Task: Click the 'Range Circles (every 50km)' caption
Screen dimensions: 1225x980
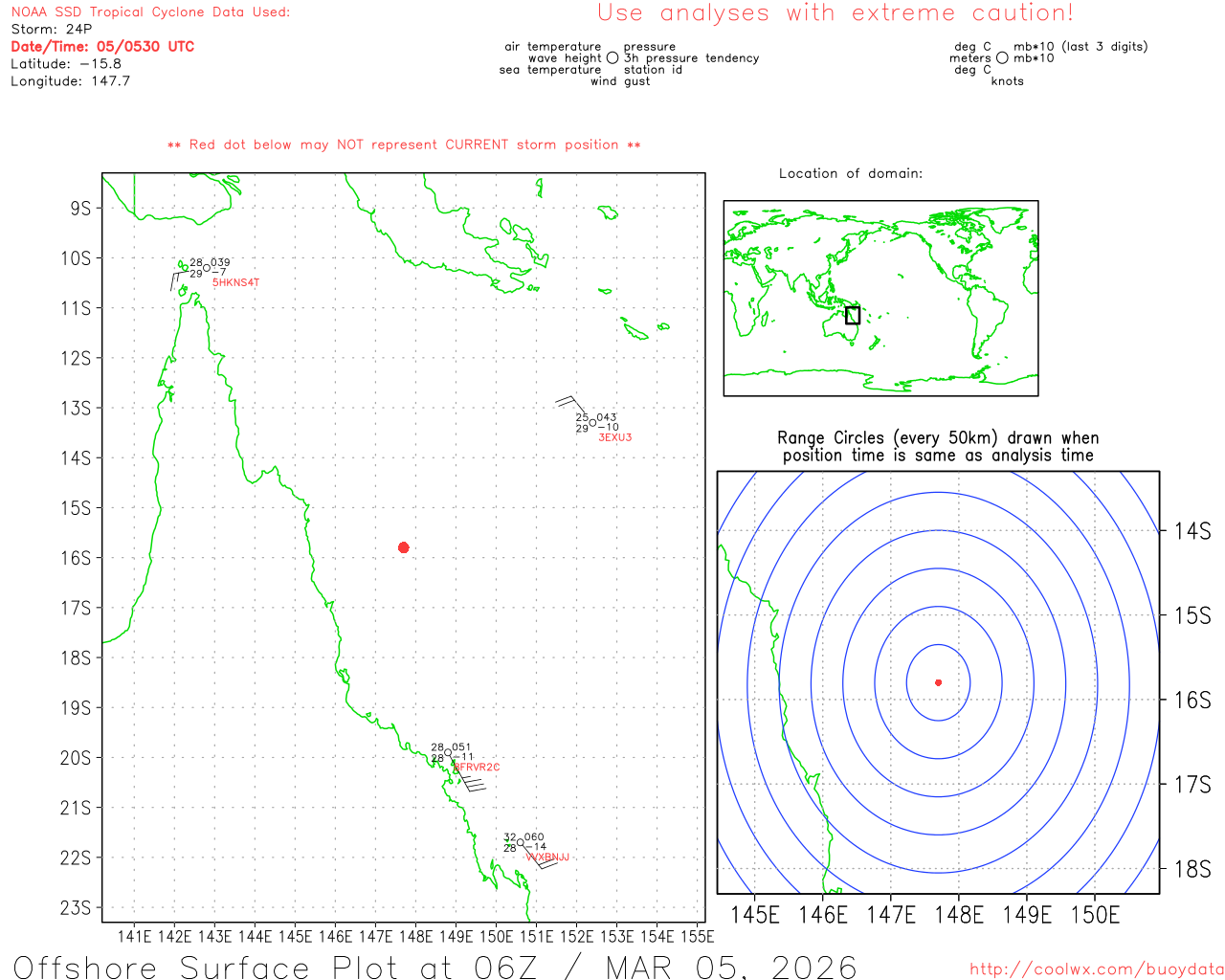Action: point(938,438)
